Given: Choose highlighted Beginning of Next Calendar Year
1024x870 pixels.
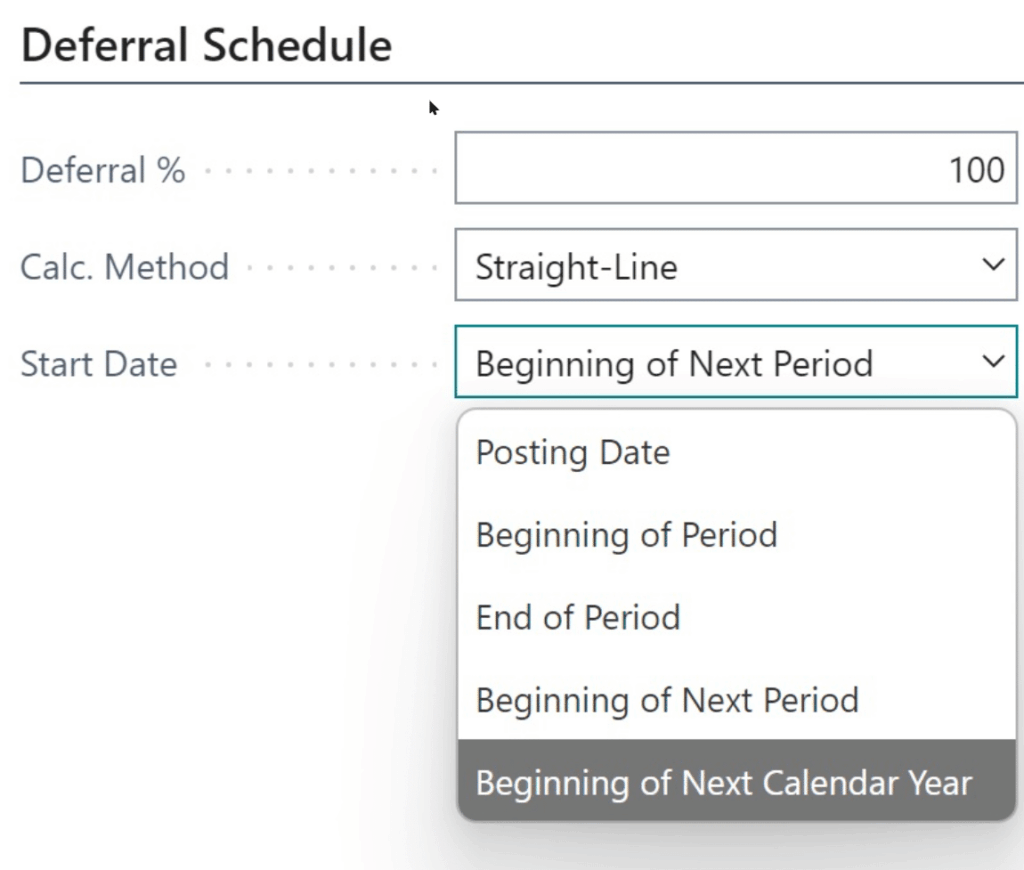Looking at the screenshot, I should point(724,782).
